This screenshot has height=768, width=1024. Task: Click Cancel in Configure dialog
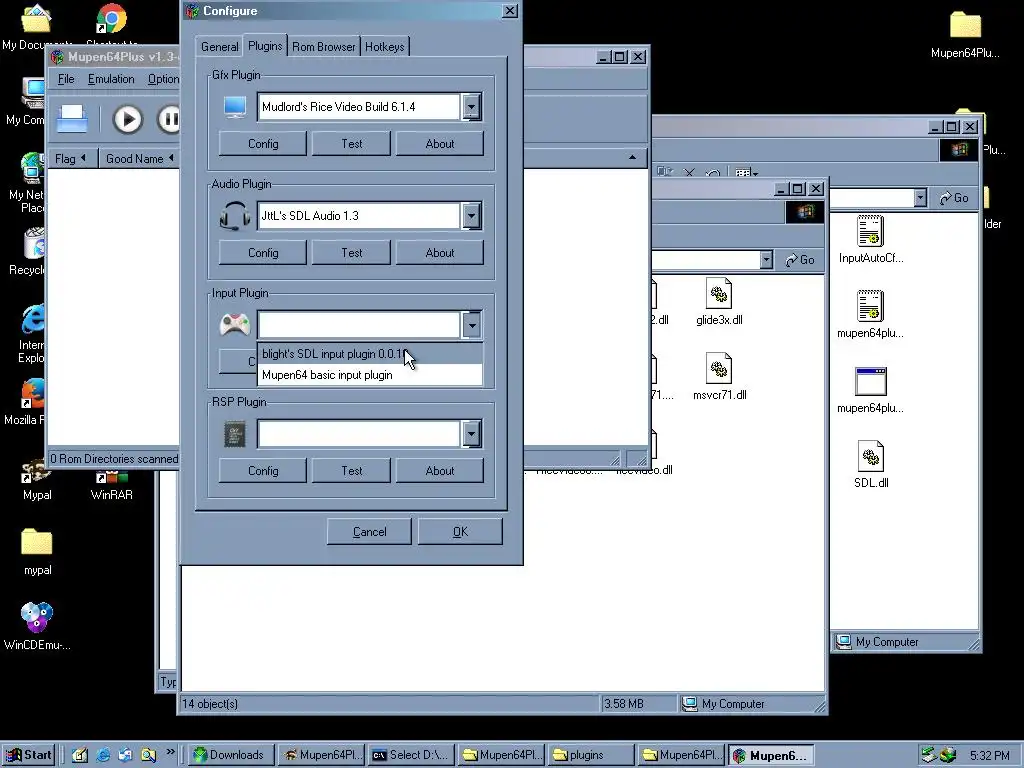coord(369,532)
